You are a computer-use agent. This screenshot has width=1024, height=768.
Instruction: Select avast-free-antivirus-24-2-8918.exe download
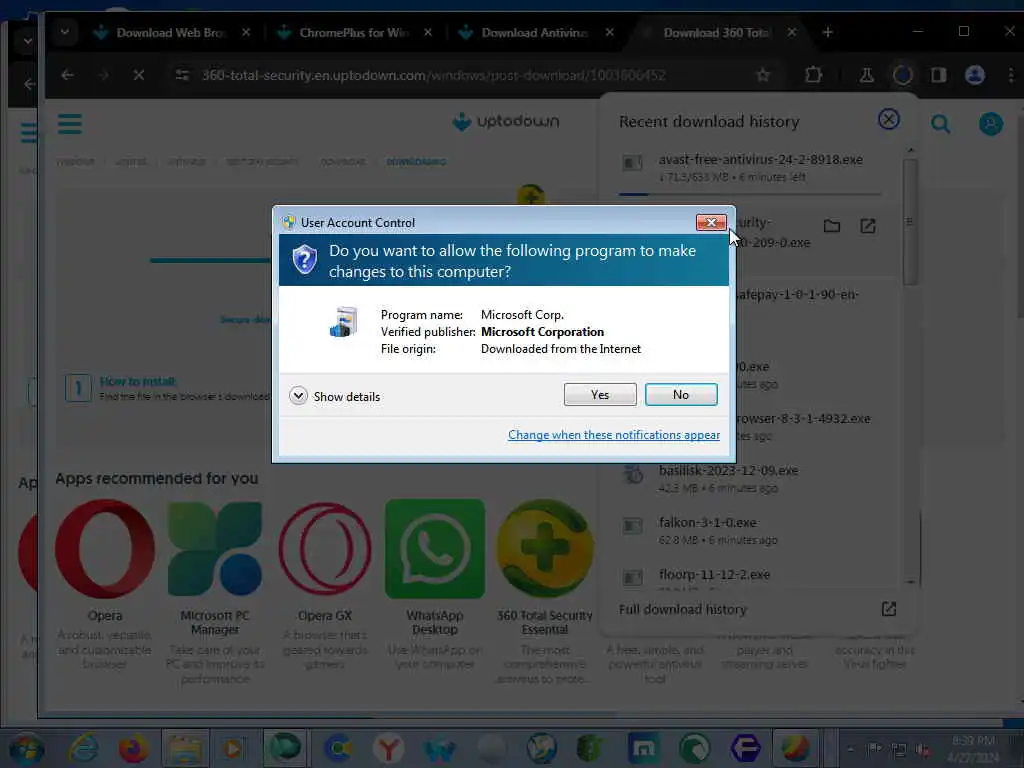click(750, 168)
